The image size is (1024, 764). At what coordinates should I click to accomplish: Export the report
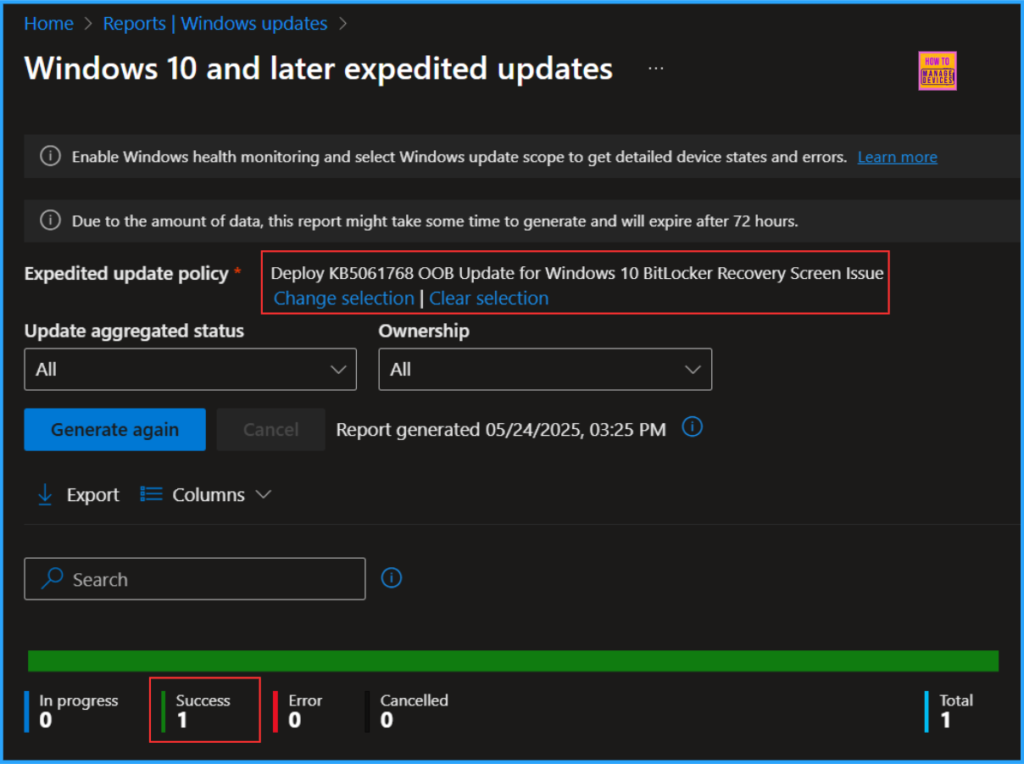pyautogui.click(x=92, y=494)
